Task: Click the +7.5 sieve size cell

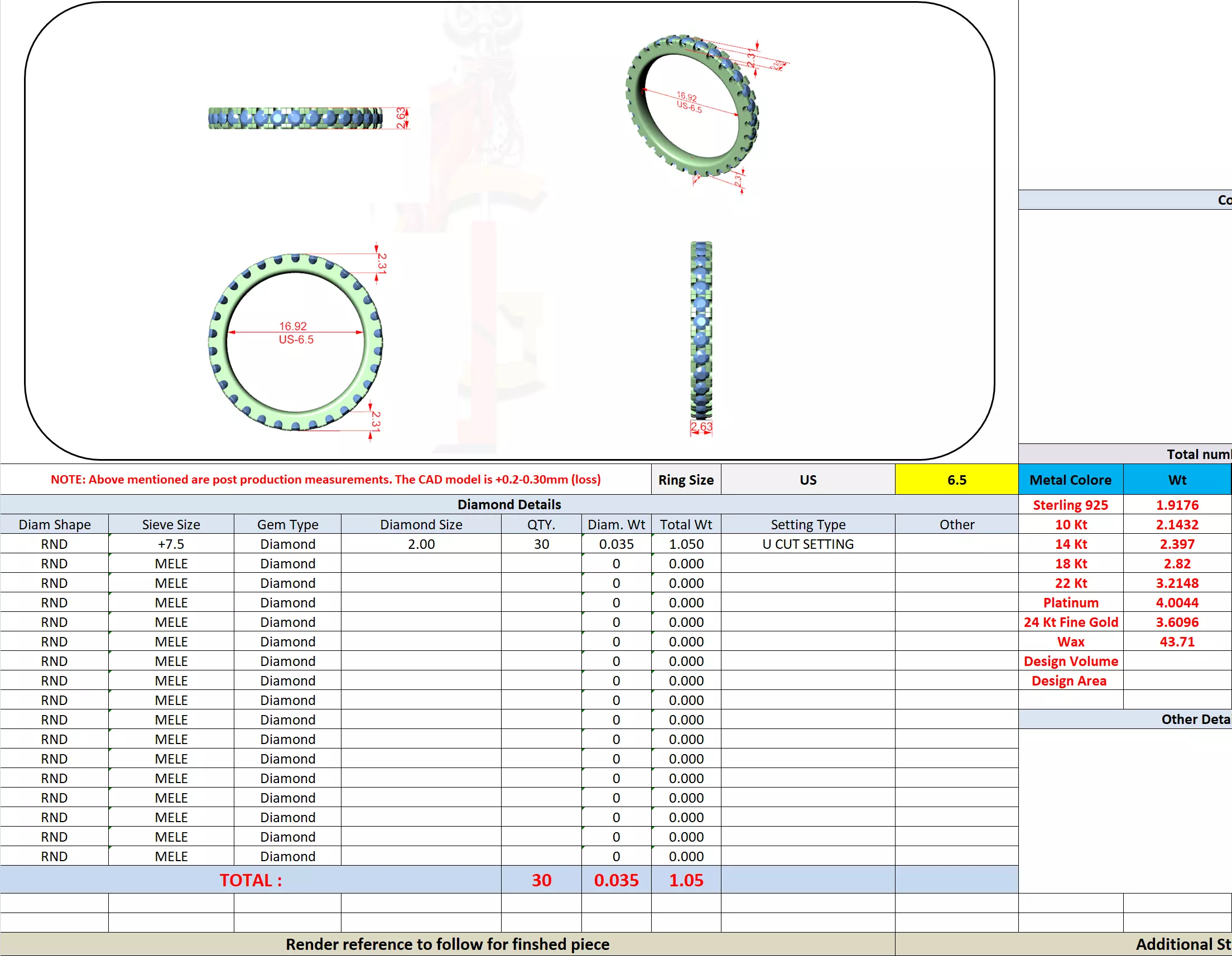Action: coord(171,544)
